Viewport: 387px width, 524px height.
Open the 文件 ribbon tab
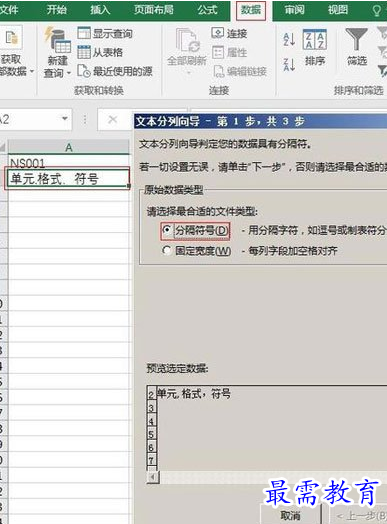[x=9, y=10]
